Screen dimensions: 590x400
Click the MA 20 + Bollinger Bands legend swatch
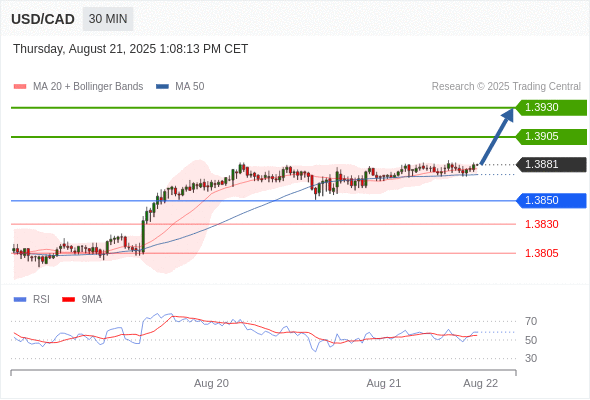20,87
